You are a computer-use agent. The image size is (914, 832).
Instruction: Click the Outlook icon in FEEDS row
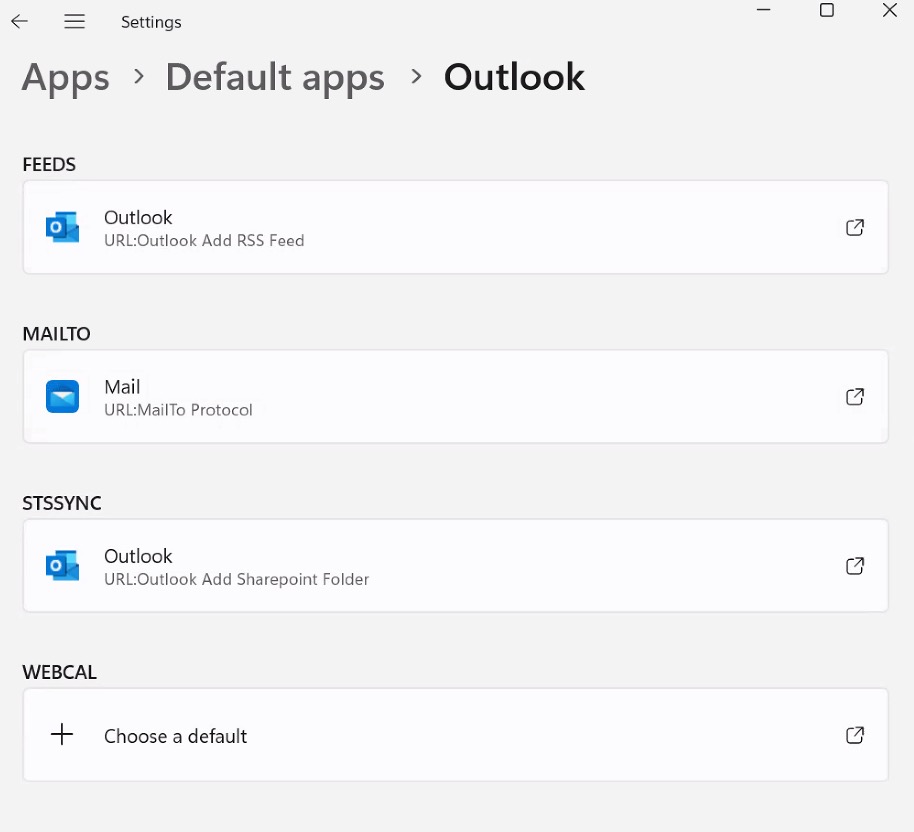pos(62,227)
